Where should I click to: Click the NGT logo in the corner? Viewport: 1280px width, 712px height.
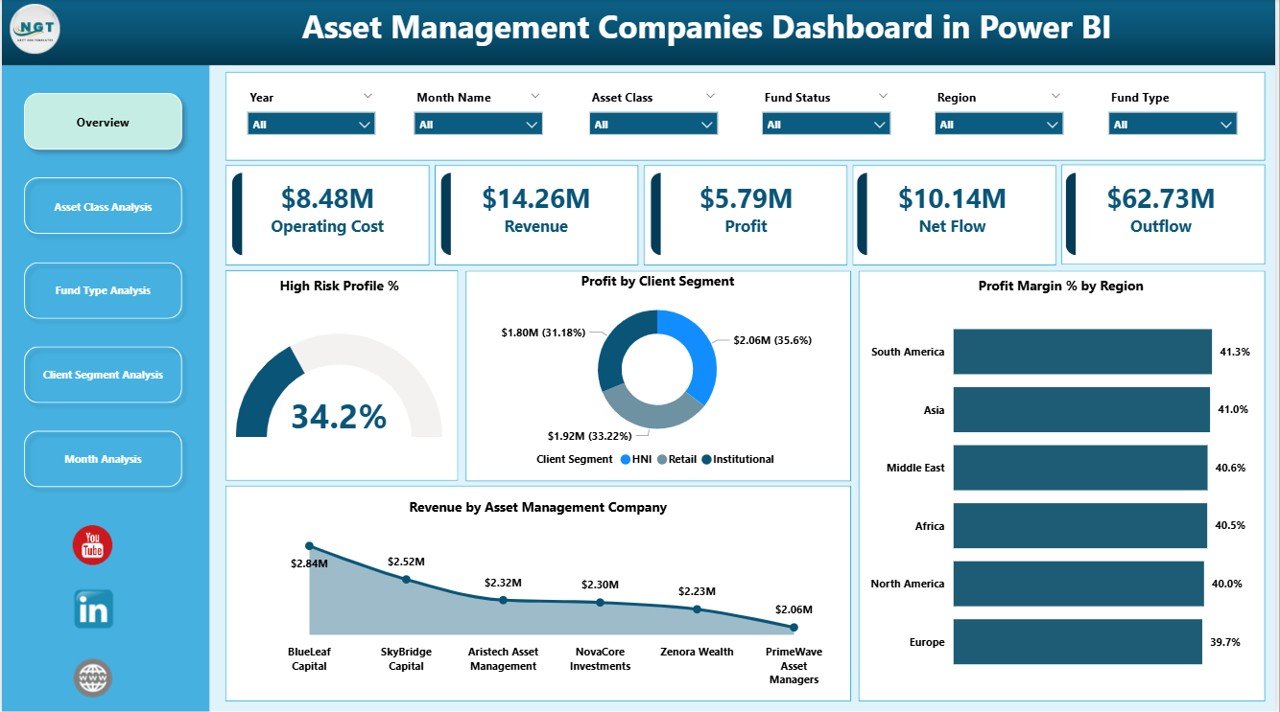pyautogui.click(x=33, y=30)
